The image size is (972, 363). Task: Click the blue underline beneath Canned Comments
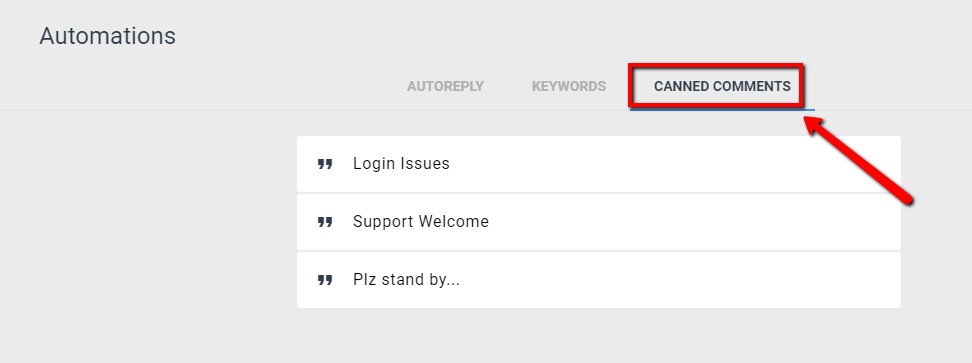pos(722,110)
